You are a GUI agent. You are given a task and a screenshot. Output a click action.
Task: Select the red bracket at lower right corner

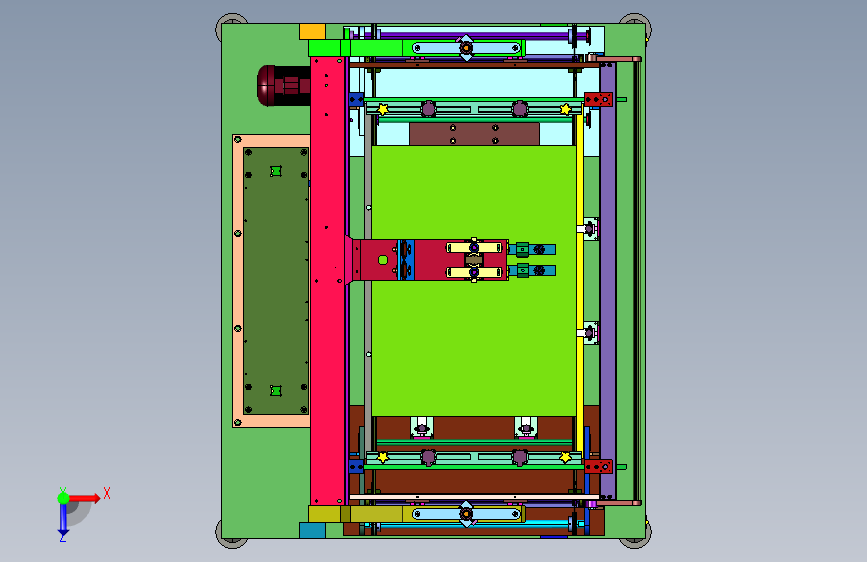point(598,466)
